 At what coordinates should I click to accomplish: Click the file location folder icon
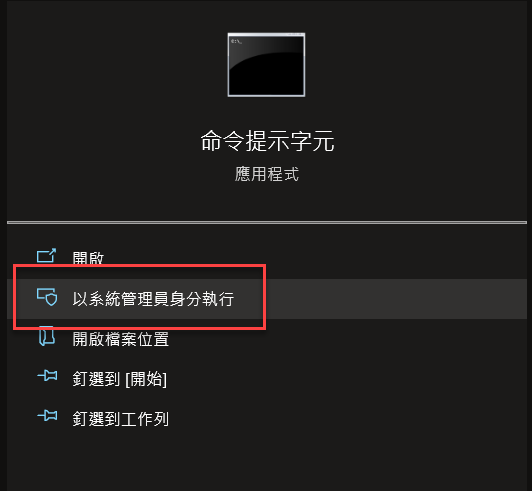pyautogui.click(x=46, y=336)
